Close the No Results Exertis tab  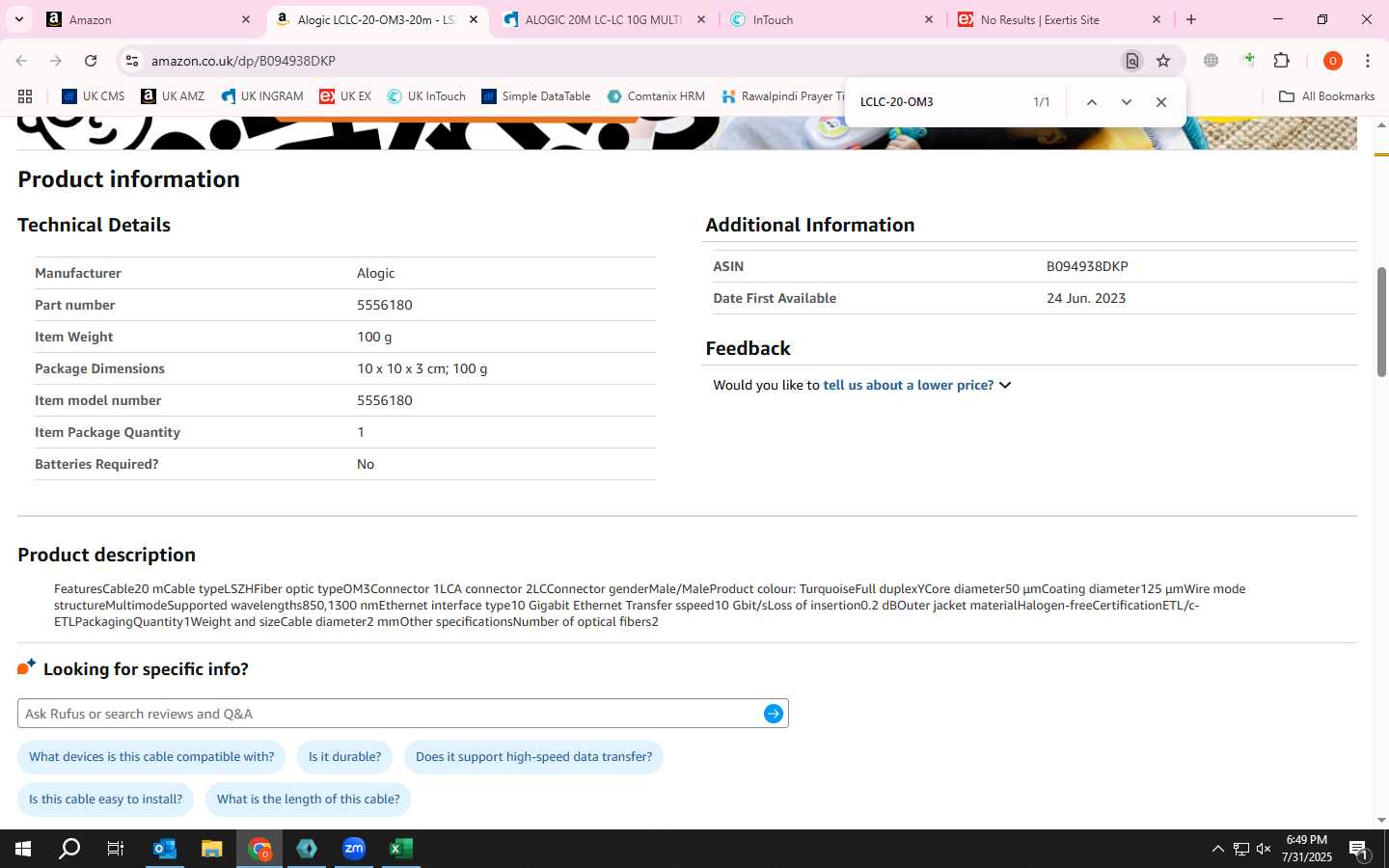click(1157, 19)
